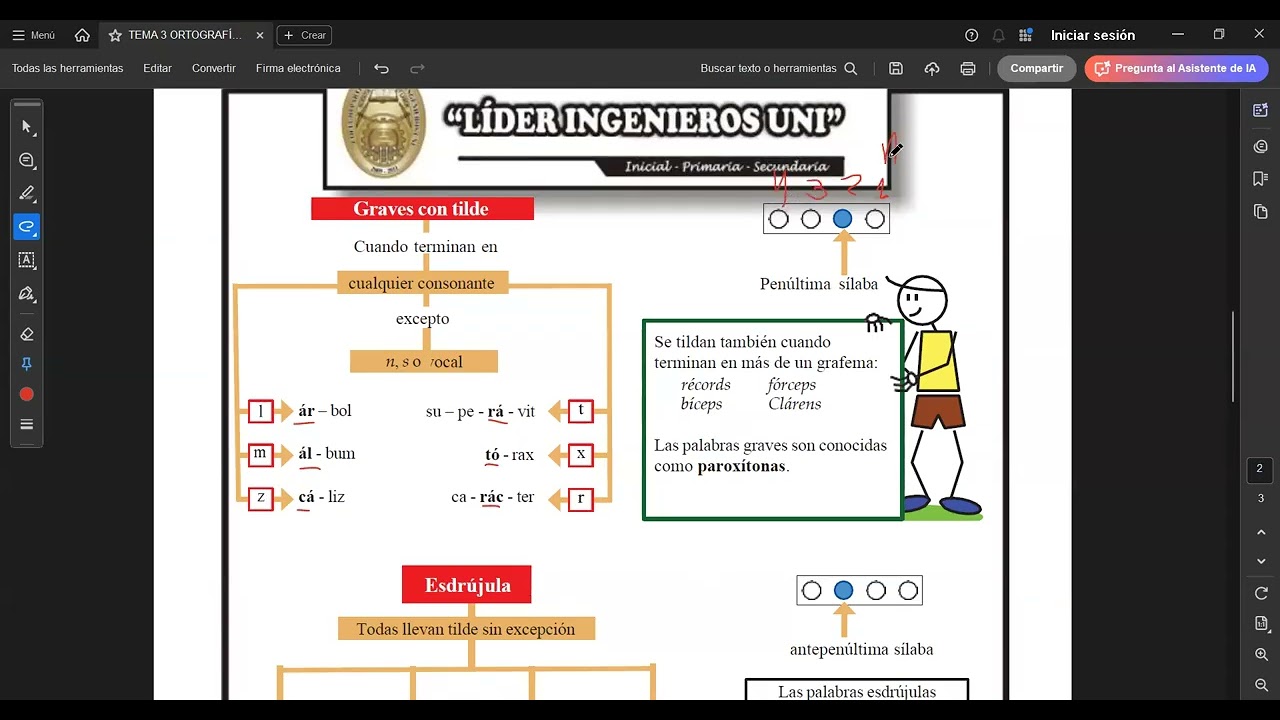This screenshot has width=1280, height=720.
Task: Open the page display settings icon
Action: [x=1261, y=623]
